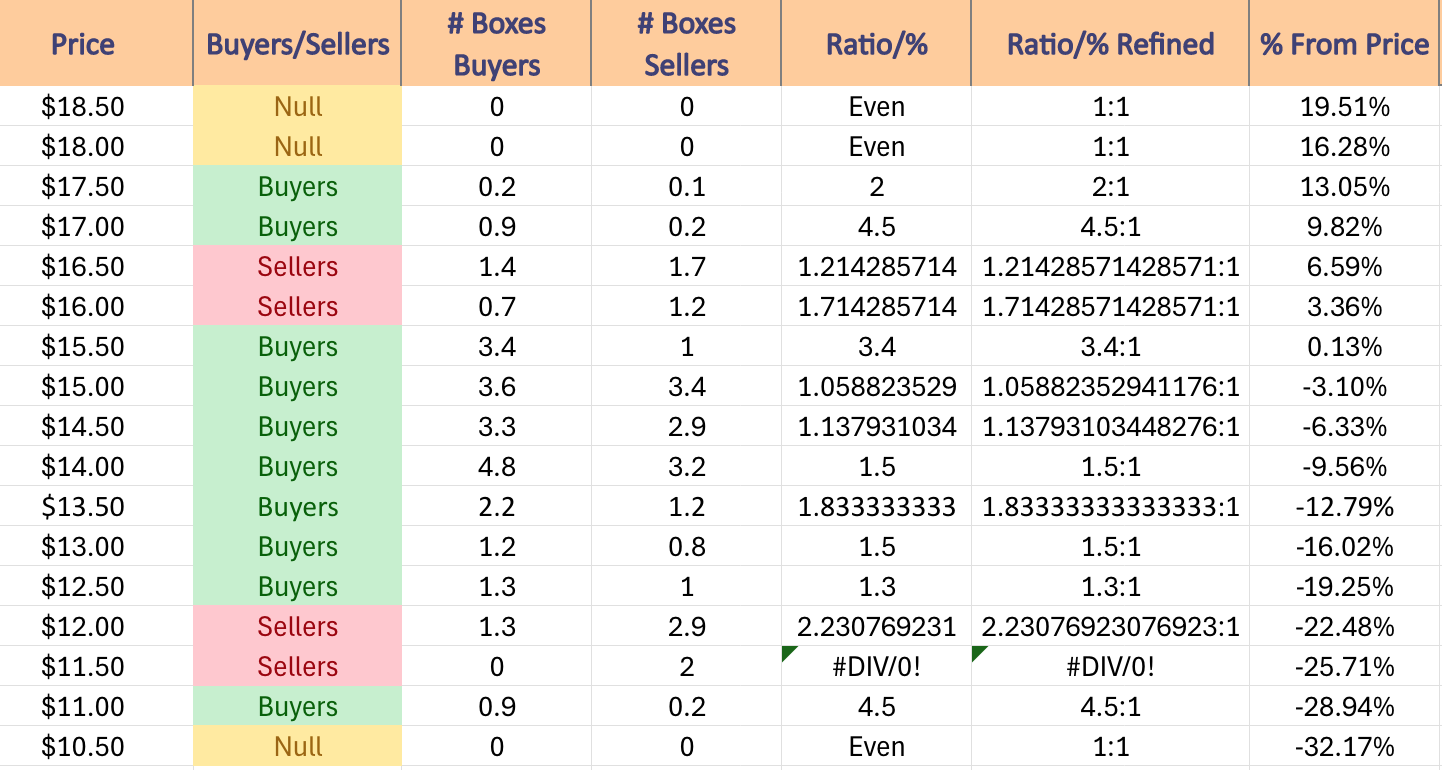
Task: Click the -28.94% cell
Action: coord(1345,707)
